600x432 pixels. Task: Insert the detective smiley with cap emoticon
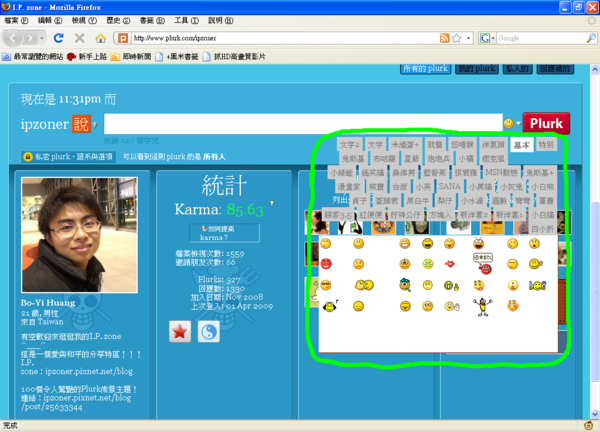(405, 285)
